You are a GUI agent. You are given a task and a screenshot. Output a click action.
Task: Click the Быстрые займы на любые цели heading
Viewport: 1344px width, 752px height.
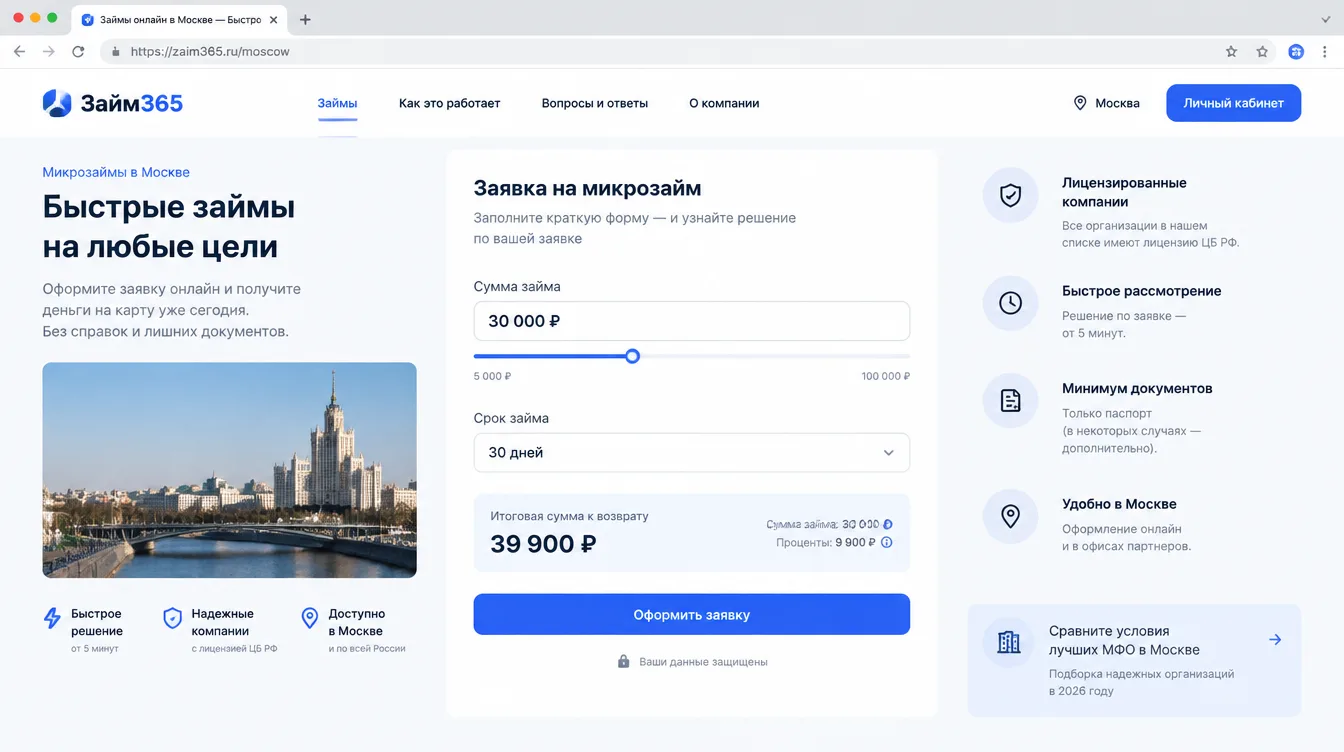169,226
